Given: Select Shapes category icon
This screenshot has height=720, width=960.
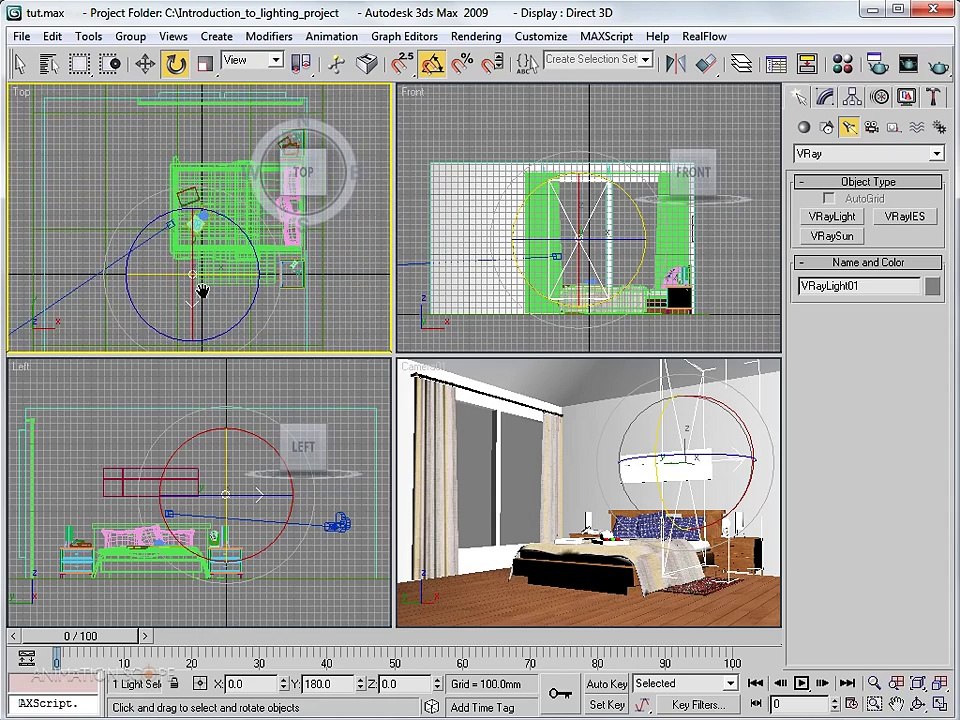Looking at the screenshot, I should pyautogui.click(x=827, y=127).
